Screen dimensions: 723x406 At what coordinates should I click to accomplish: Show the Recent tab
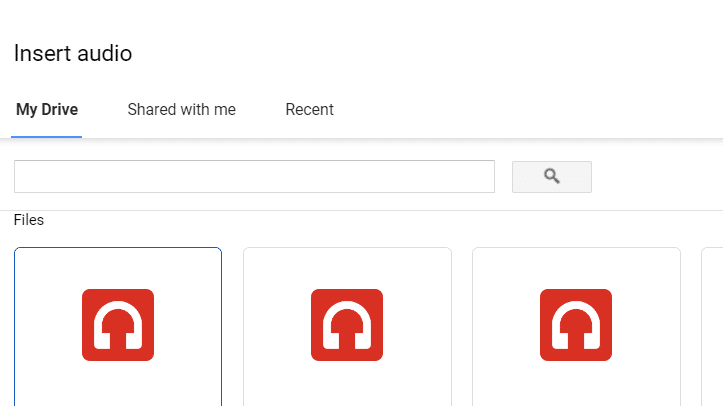(309, 110)
